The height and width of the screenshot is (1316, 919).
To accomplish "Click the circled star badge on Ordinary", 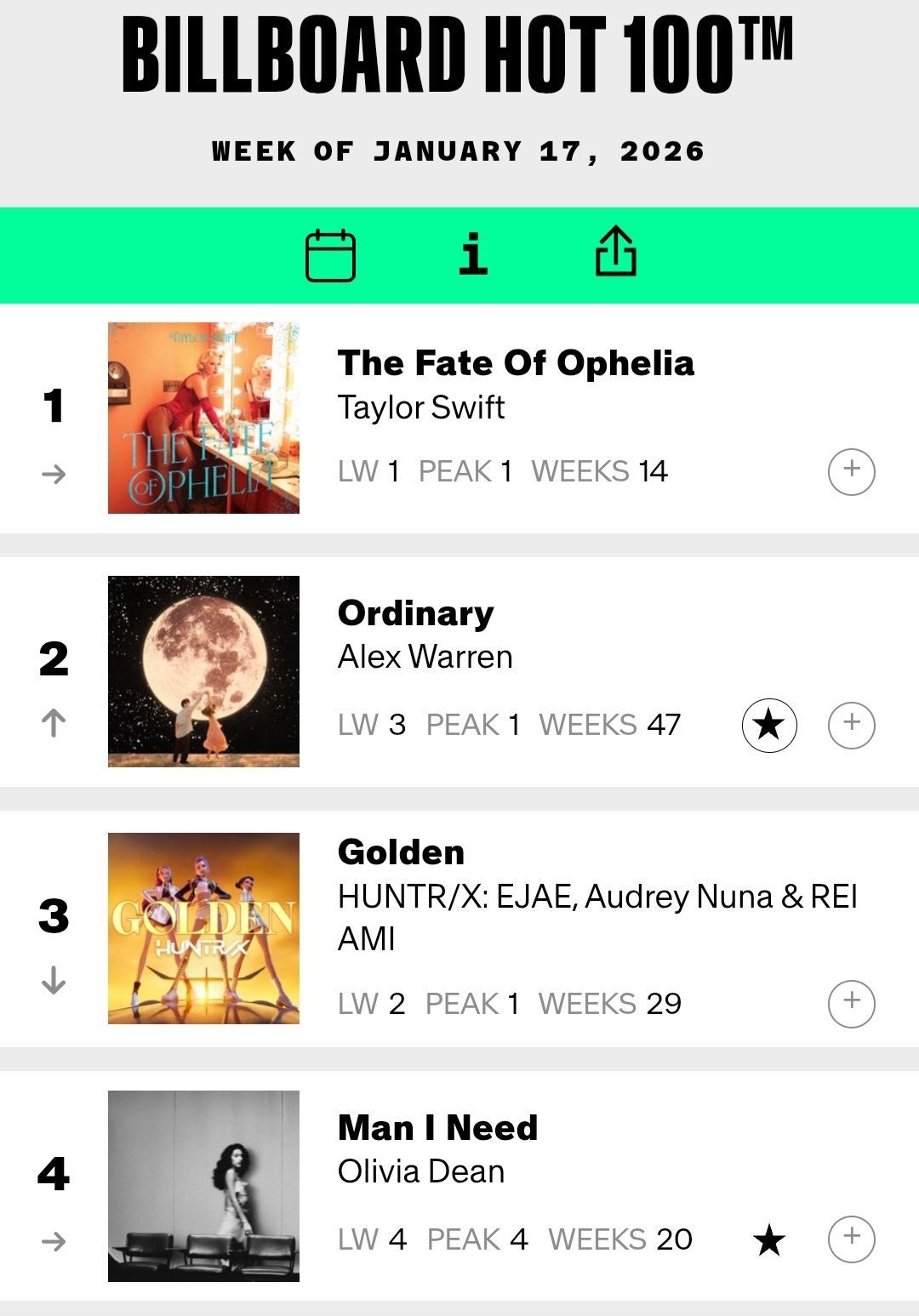I will pyautogui.click(x=769, y=725).
